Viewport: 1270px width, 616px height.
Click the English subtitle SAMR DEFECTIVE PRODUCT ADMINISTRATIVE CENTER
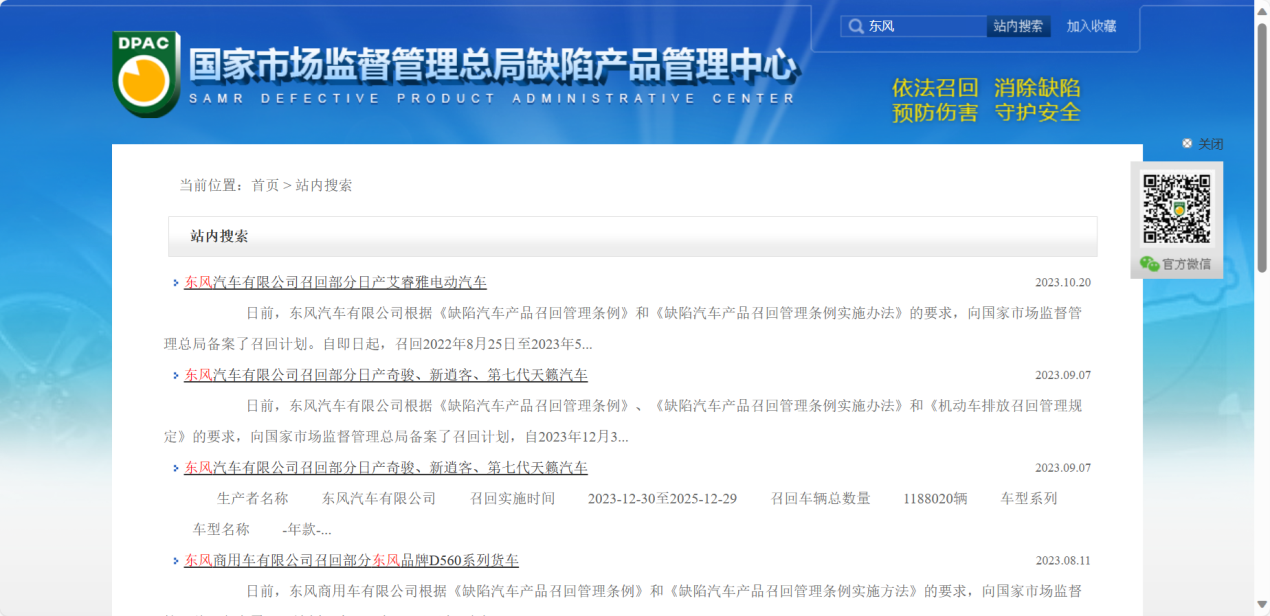tap(492, 98)
